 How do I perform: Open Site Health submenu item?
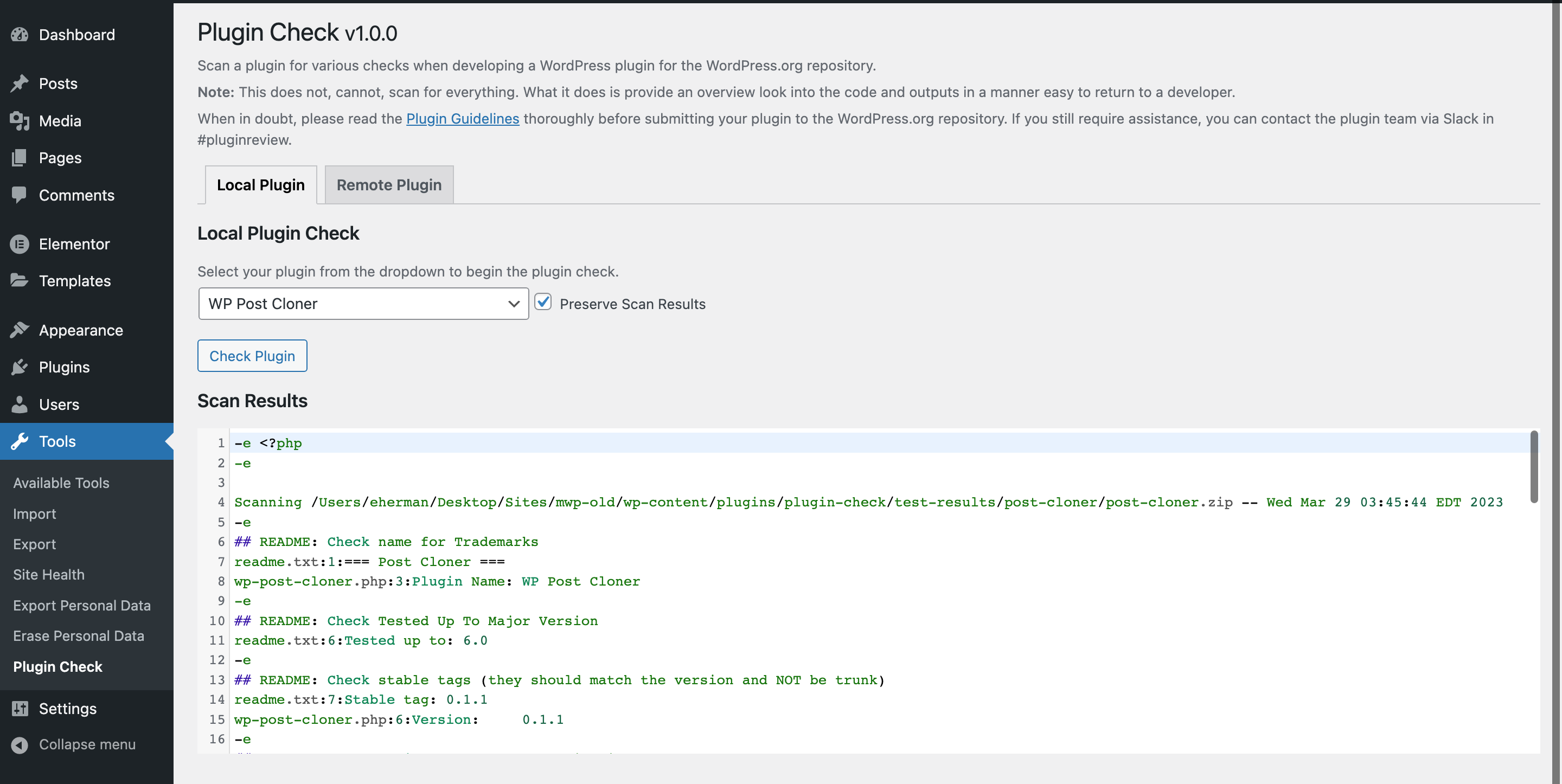click(48, 574)
